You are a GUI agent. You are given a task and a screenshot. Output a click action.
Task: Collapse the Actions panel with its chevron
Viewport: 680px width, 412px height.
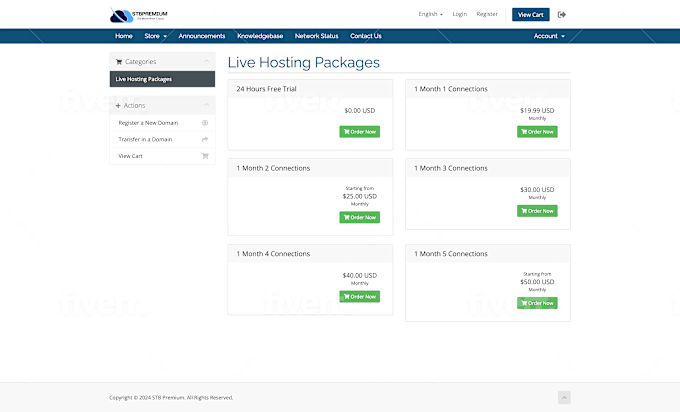click(206, 105)
